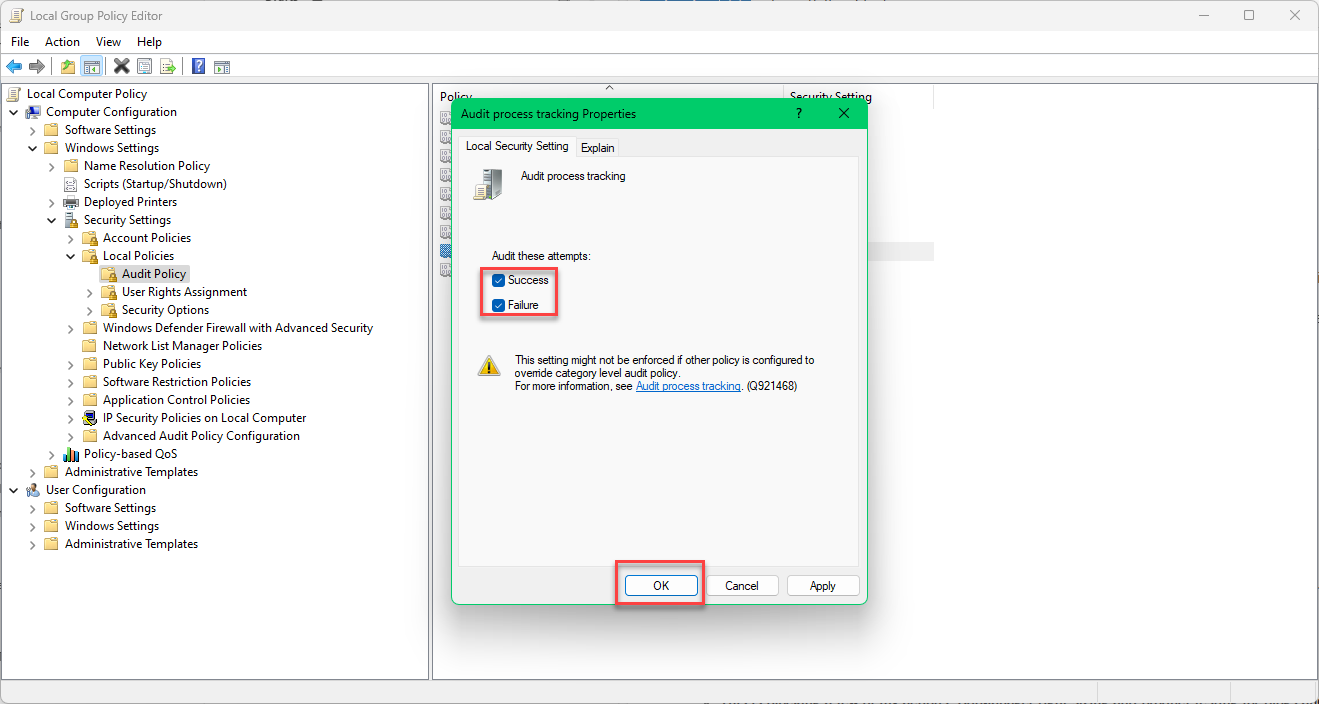Click the Delete (X) toolbar icon
This screenshot has height=704, width=1319.
click(121, 66)
